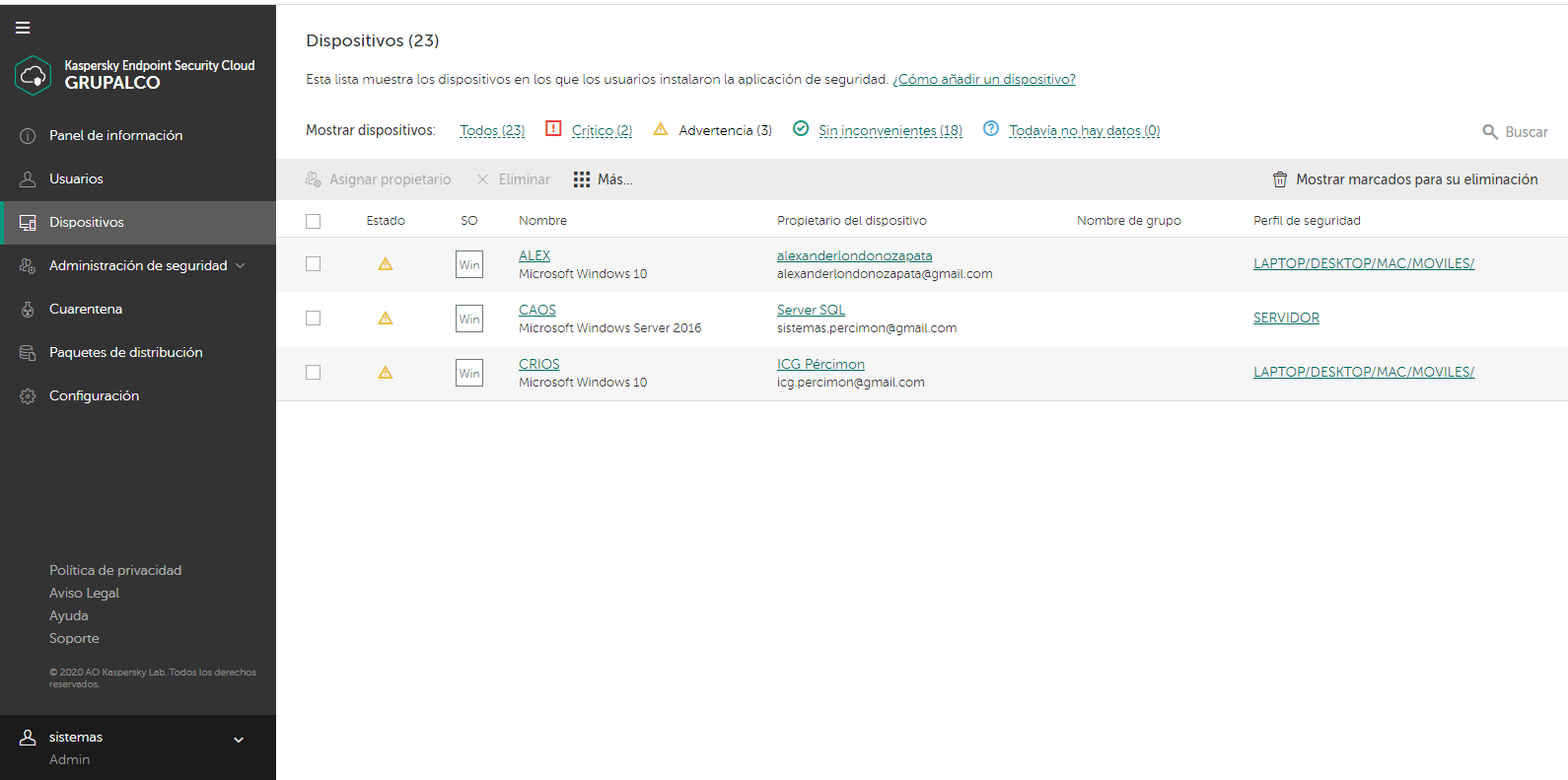Show Todos (23) devices
This screenshot has height=780, width=1568.
click(x=492, y=130)
